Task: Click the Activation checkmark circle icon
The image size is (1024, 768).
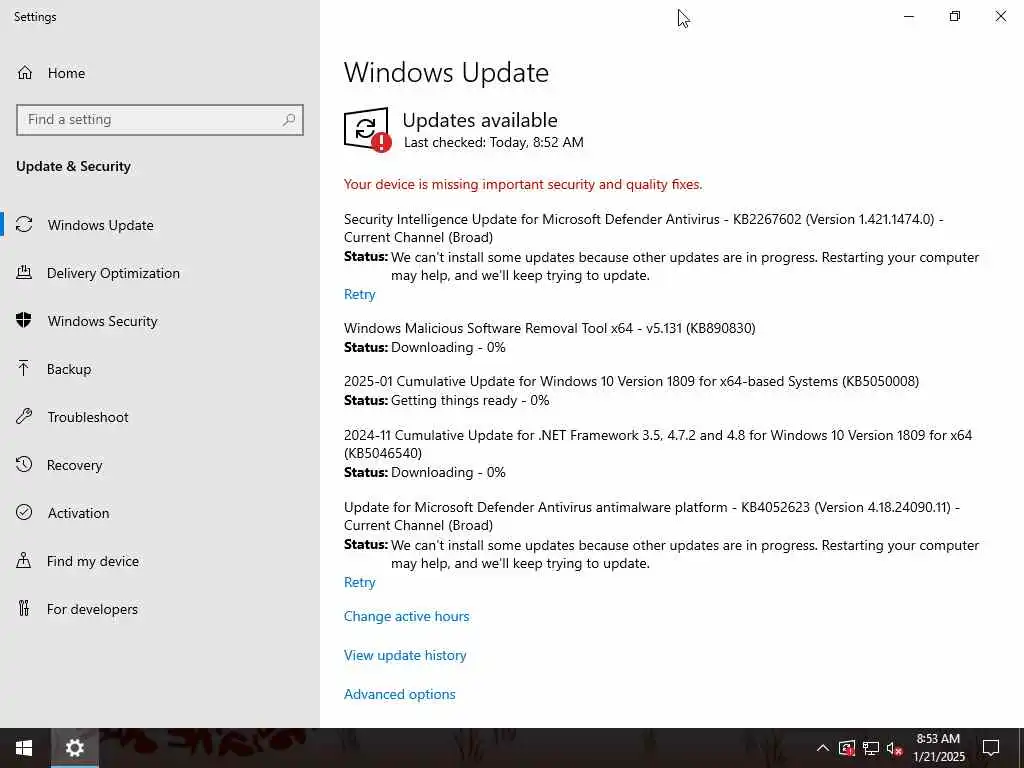Action: point(24,512)
